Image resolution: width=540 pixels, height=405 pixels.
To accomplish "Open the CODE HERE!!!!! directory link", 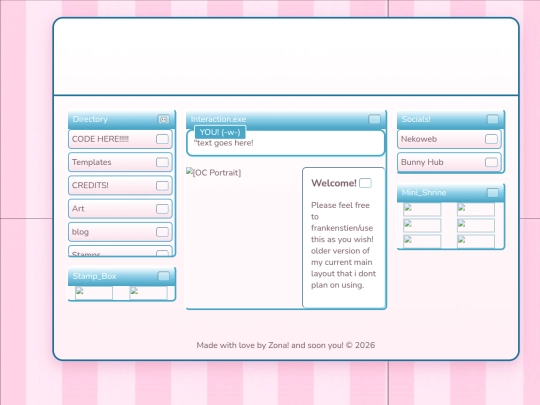I will (x=120, y=139).
